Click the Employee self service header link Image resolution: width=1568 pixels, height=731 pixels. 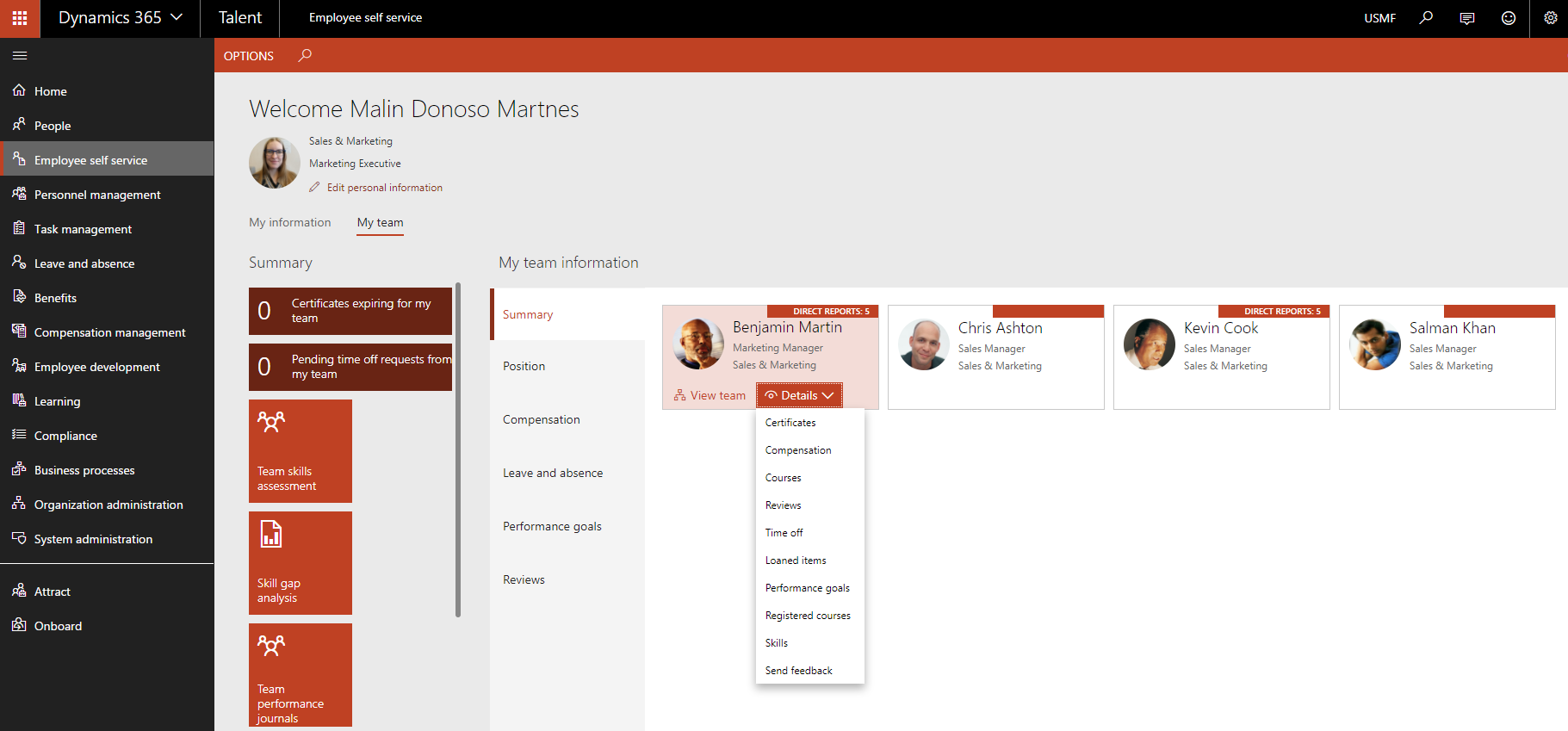pyautogui.click(x=366, y=18)
